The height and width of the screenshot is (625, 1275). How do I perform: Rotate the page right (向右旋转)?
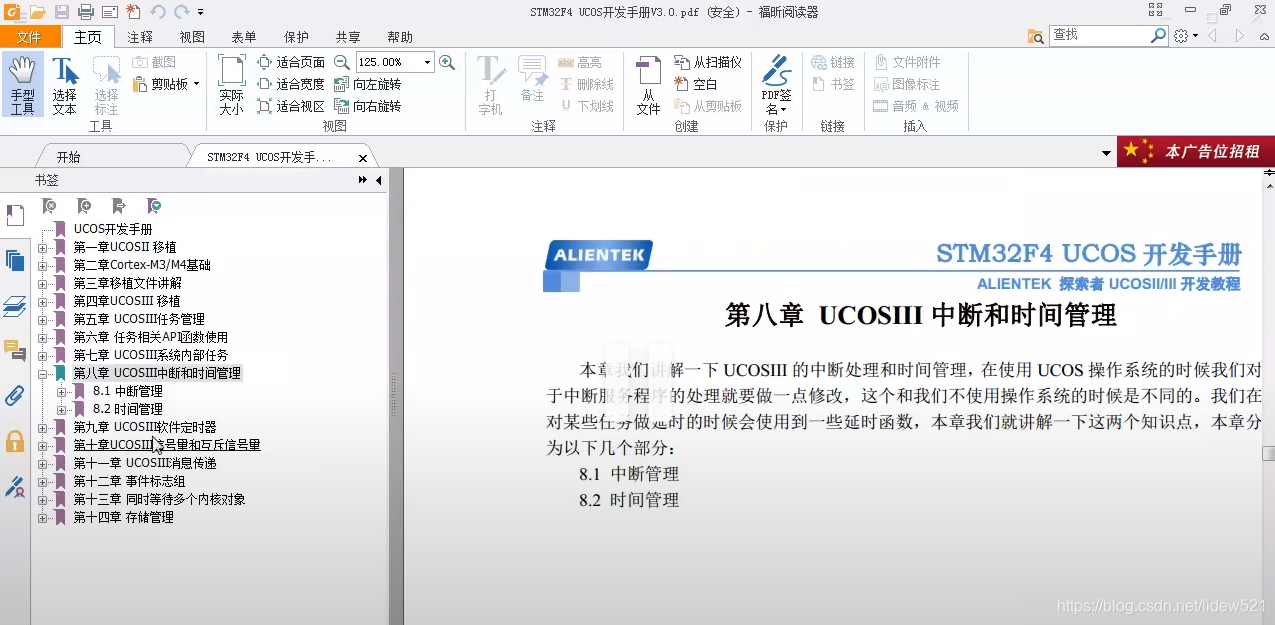click(x=367, y=106)
